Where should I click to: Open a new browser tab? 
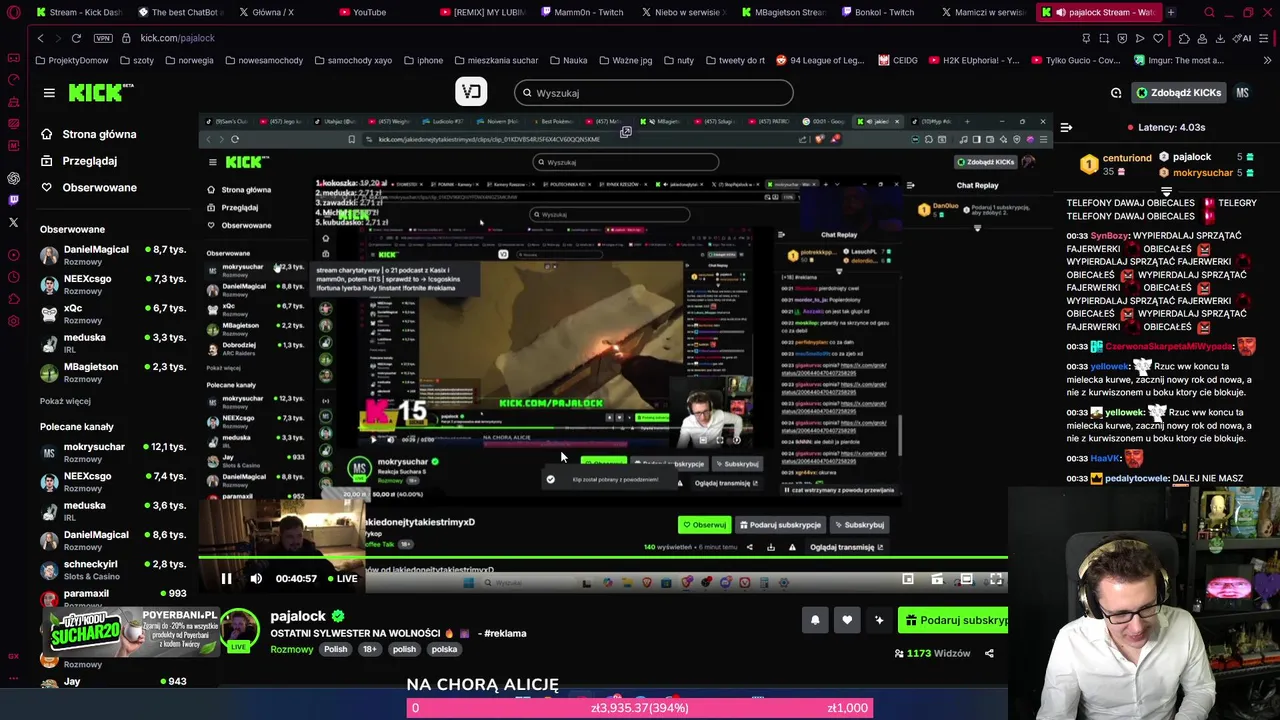coord(1170,12)
